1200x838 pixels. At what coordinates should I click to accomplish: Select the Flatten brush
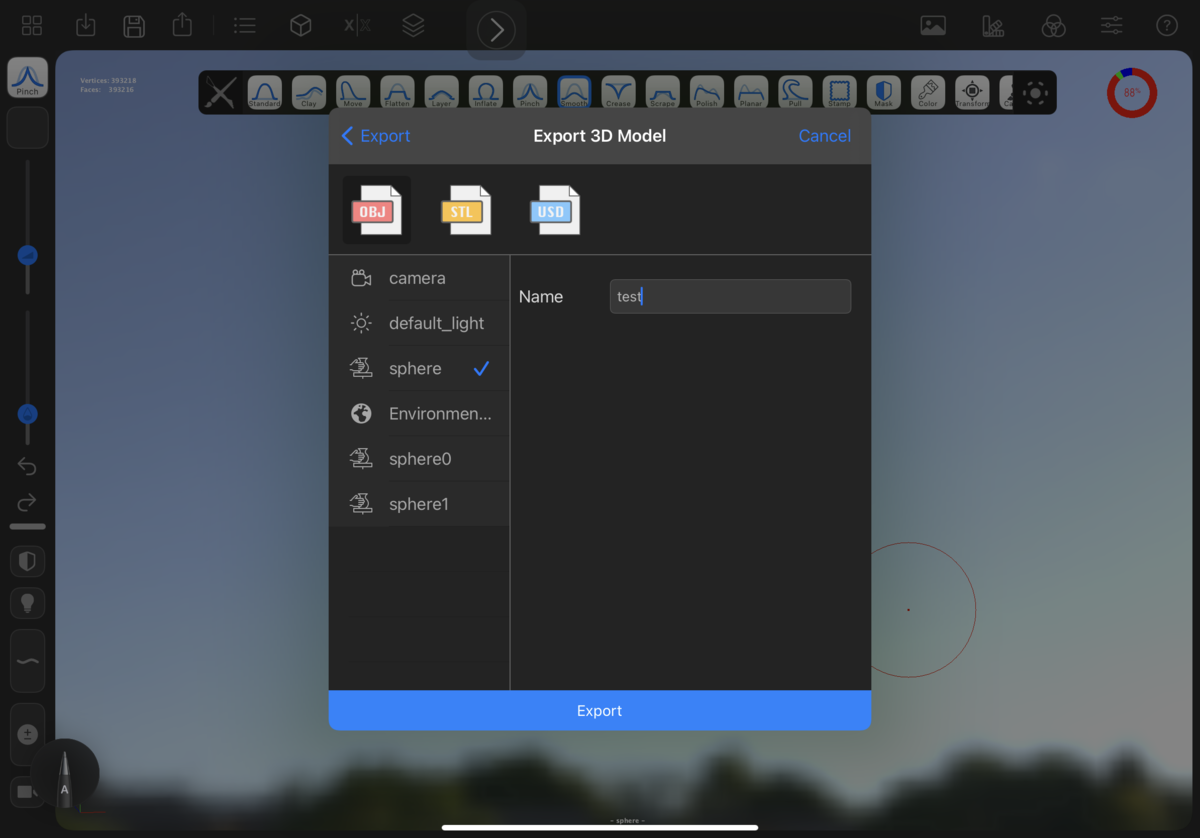click(x=397, y=92)
